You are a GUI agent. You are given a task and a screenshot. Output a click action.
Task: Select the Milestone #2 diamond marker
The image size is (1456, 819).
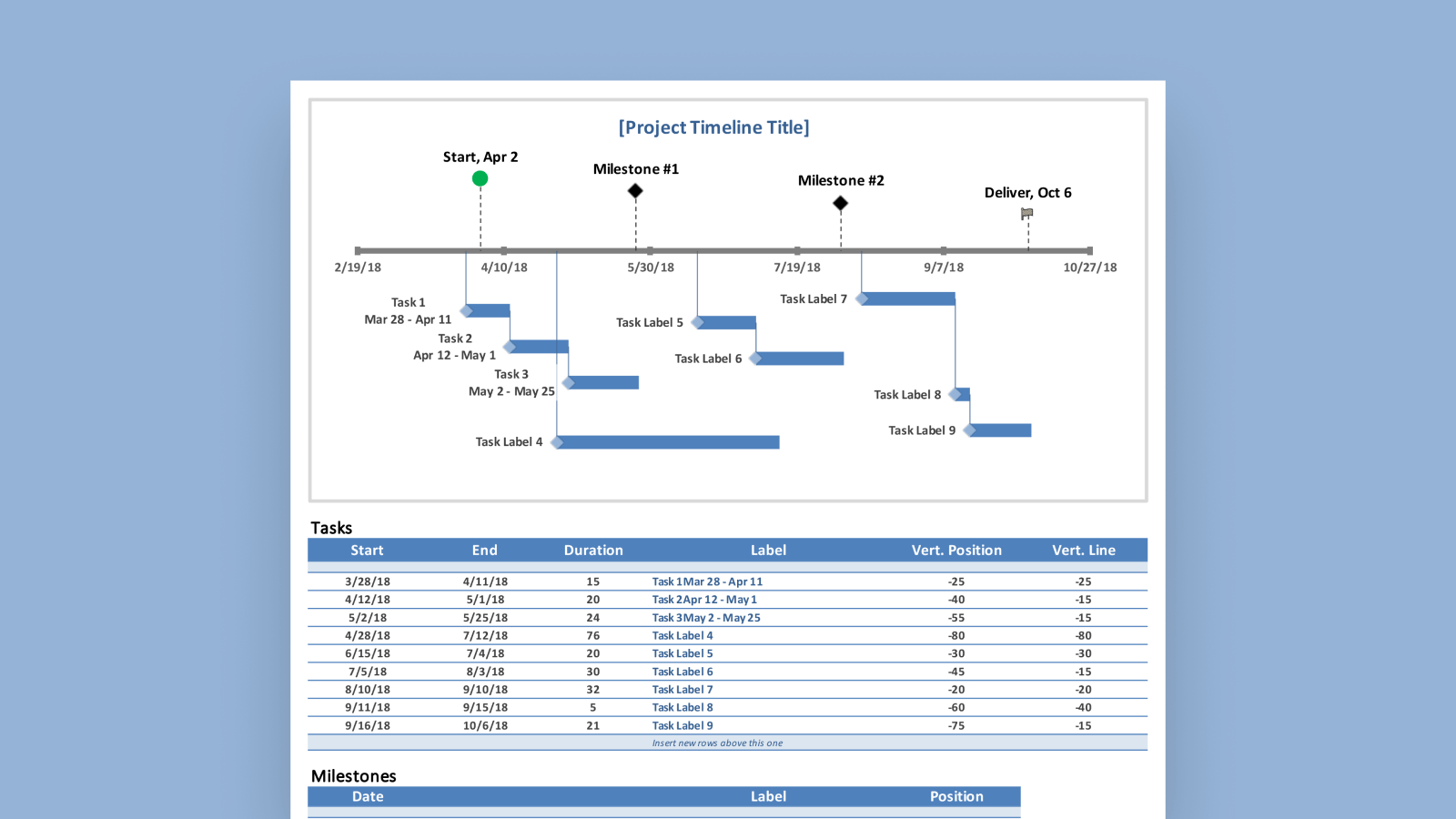840,203
